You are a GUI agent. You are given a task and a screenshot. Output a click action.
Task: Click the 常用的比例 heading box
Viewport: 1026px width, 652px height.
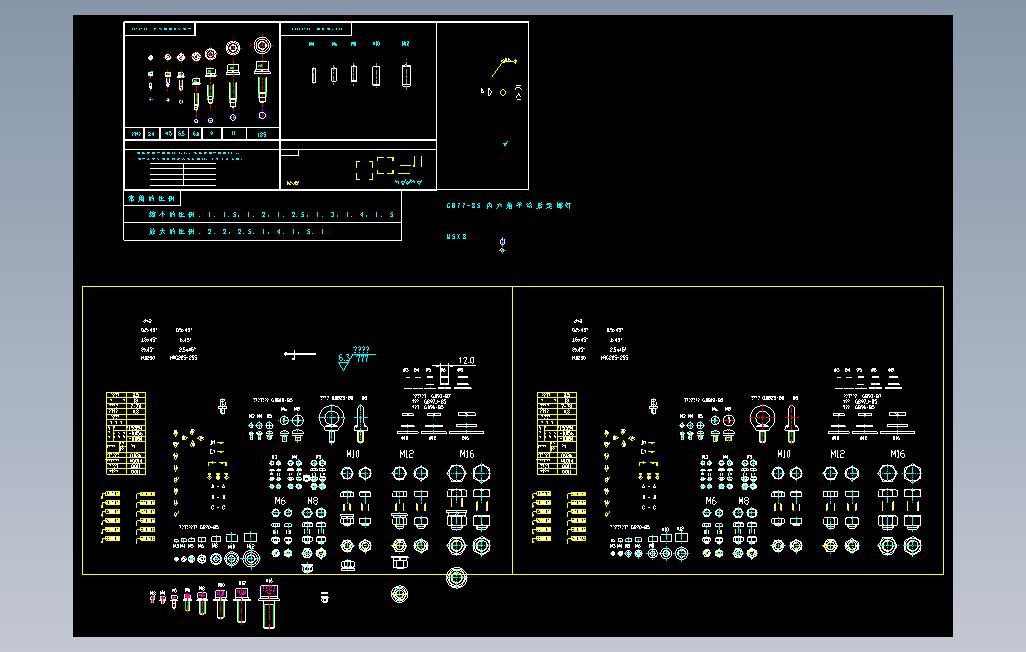(x=152, y=198)
